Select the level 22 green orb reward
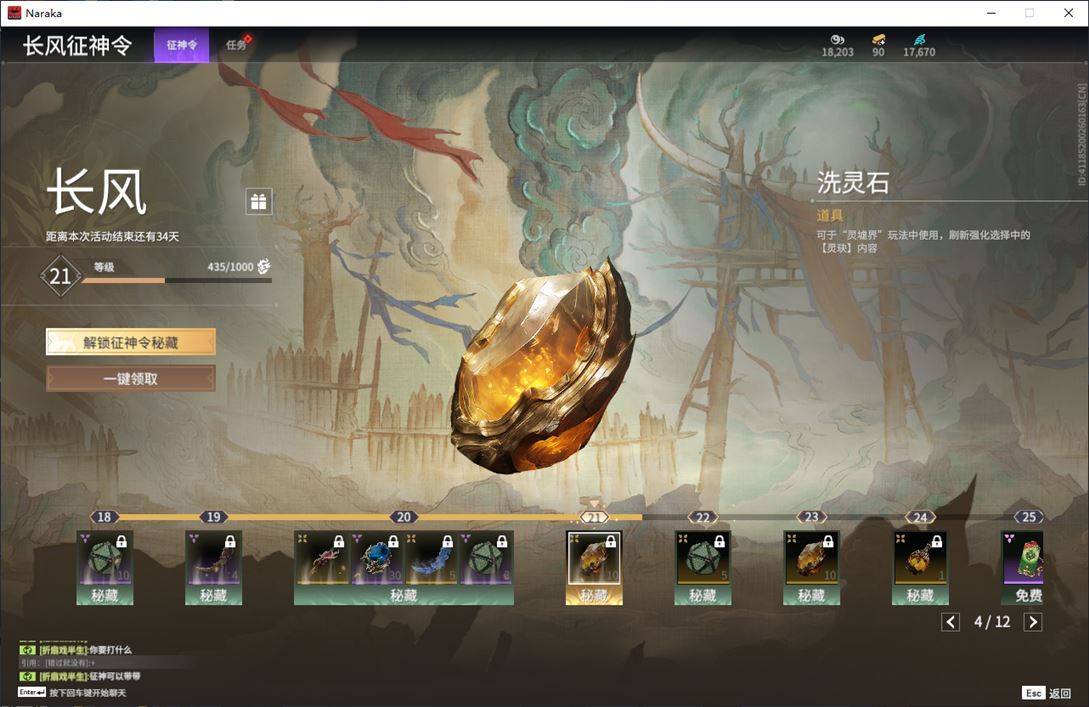 [x=703, y=558]
